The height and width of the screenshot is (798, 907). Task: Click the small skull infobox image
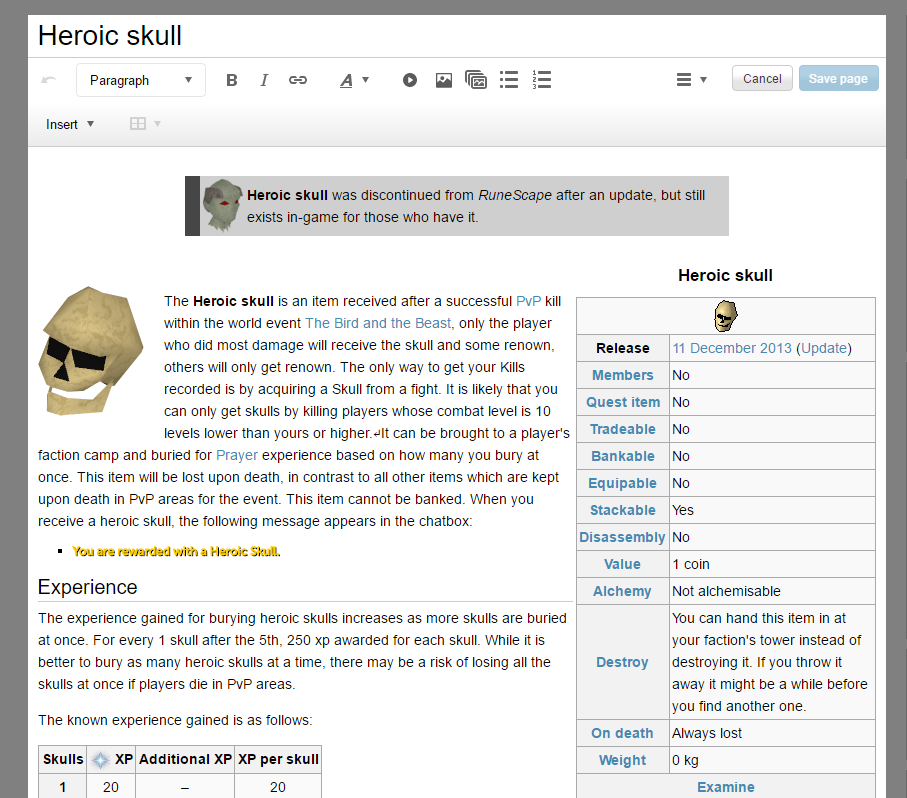pos(725,316)
